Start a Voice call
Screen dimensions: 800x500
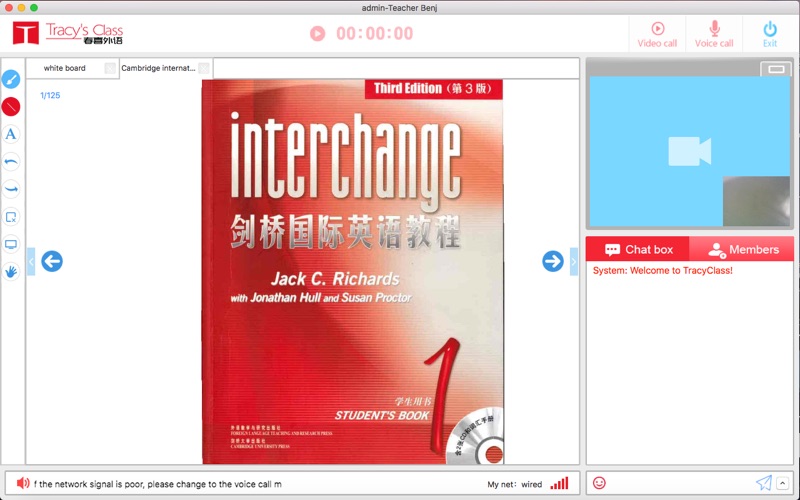point(714,34)
